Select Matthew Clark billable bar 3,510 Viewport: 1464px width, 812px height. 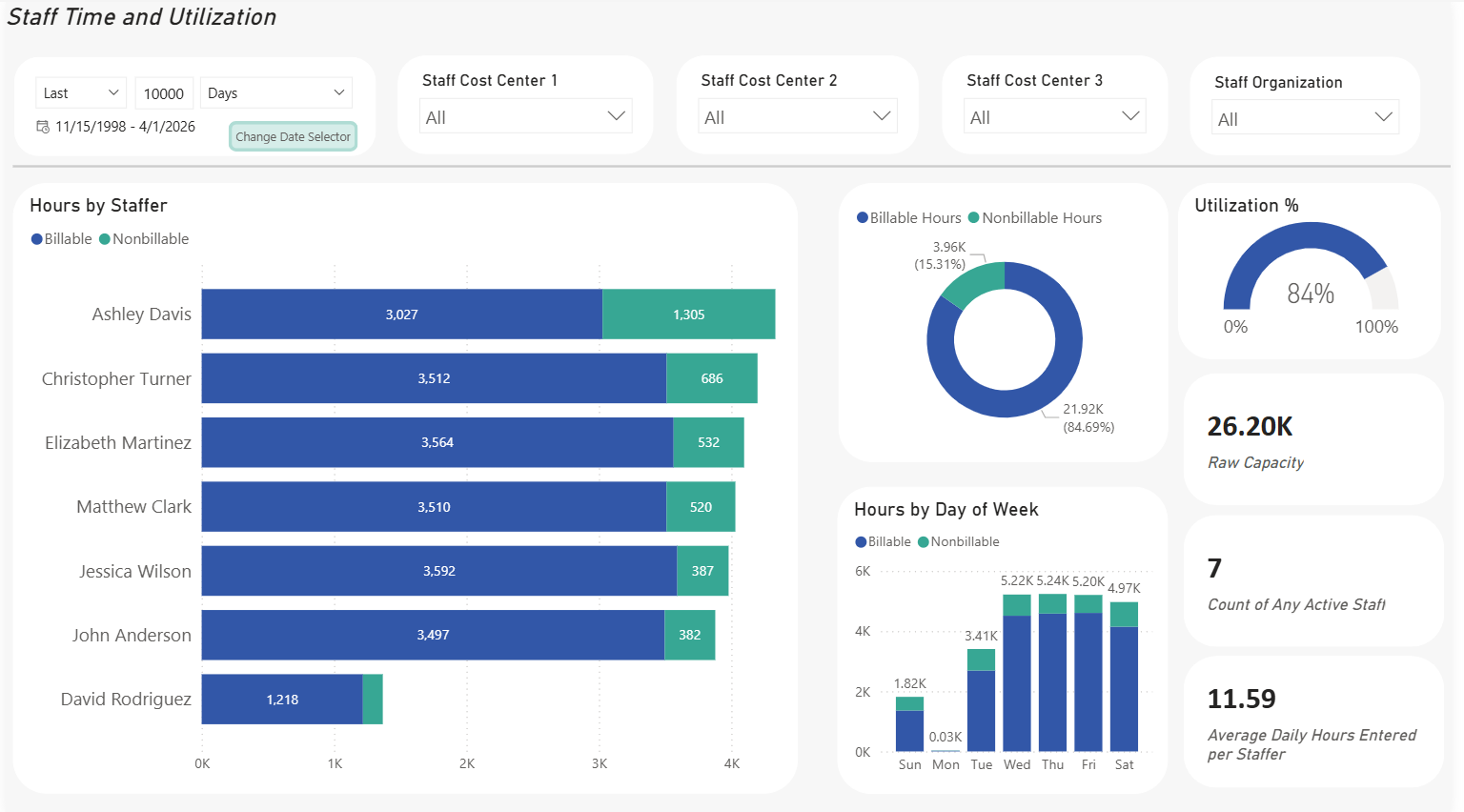tap(434, 507)
